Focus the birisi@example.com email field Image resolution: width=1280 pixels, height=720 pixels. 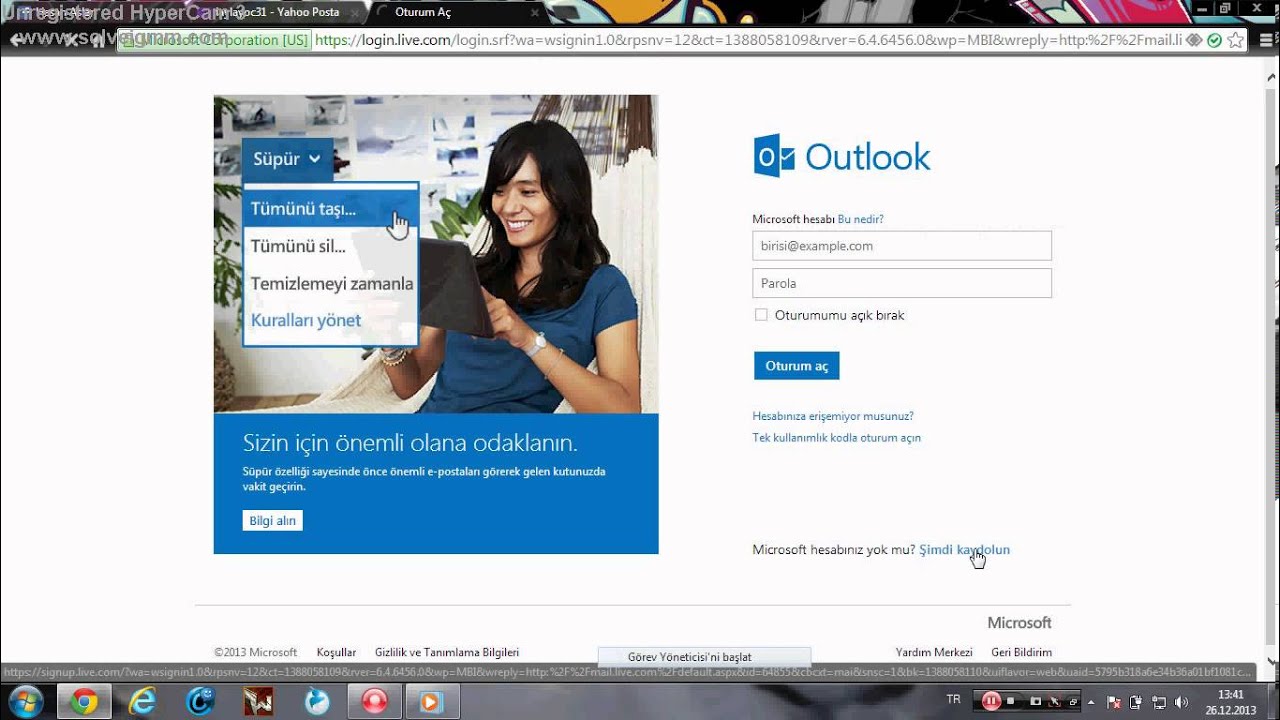pos(902,246)
